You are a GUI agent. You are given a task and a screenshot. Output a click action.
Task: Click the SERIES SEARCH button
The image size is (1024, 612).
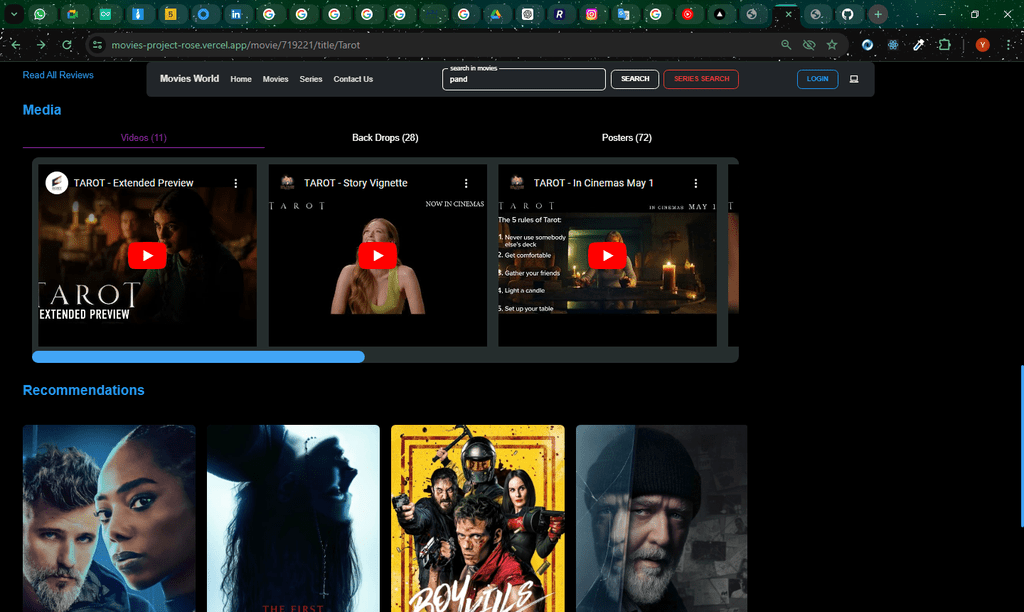tap(701, 79)
